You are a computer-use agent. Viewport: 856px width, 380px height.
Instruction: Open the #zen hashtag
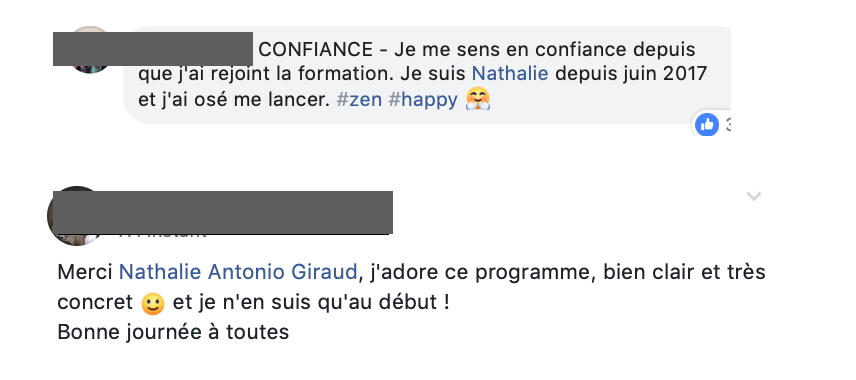(359, 100)
